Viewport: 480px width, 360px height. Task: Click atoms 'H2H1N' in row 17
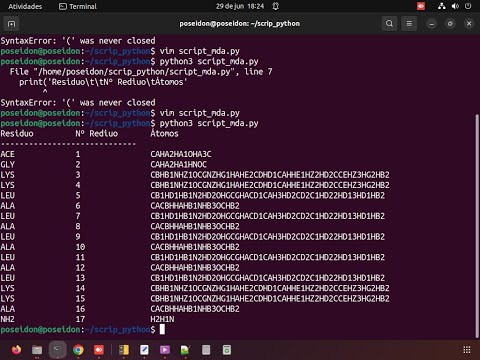click(162, 320)
